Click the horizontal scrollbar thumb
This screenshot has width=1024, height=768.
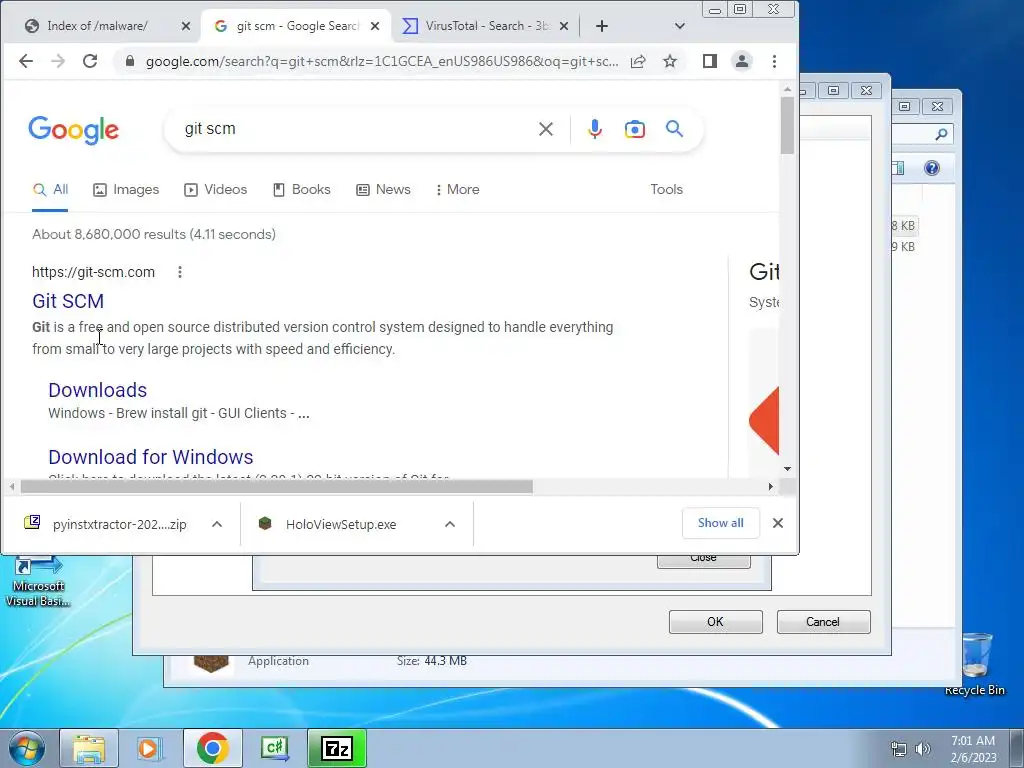(276, 487)
